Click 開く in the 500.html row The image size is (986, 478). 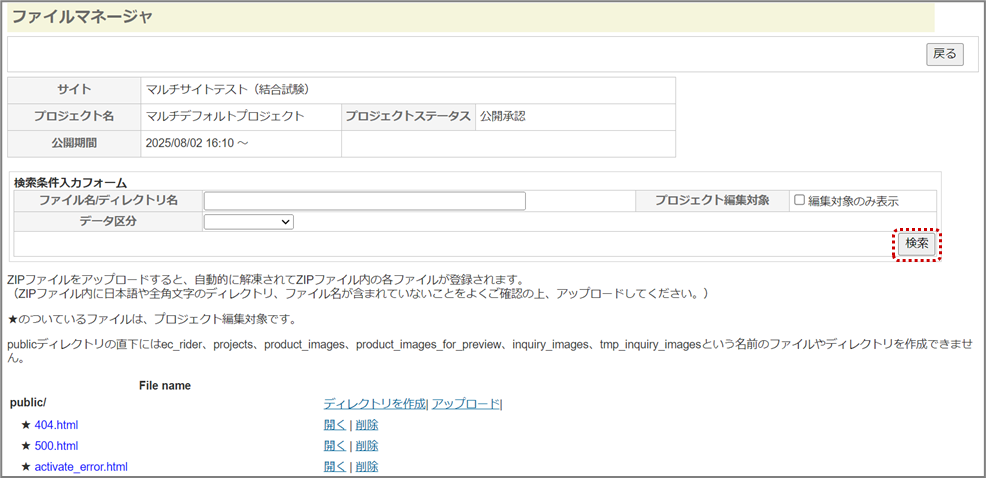334,446
